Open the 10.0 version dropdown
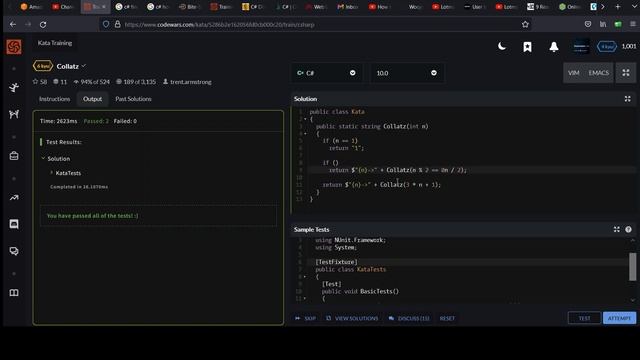 coord(407,73)
